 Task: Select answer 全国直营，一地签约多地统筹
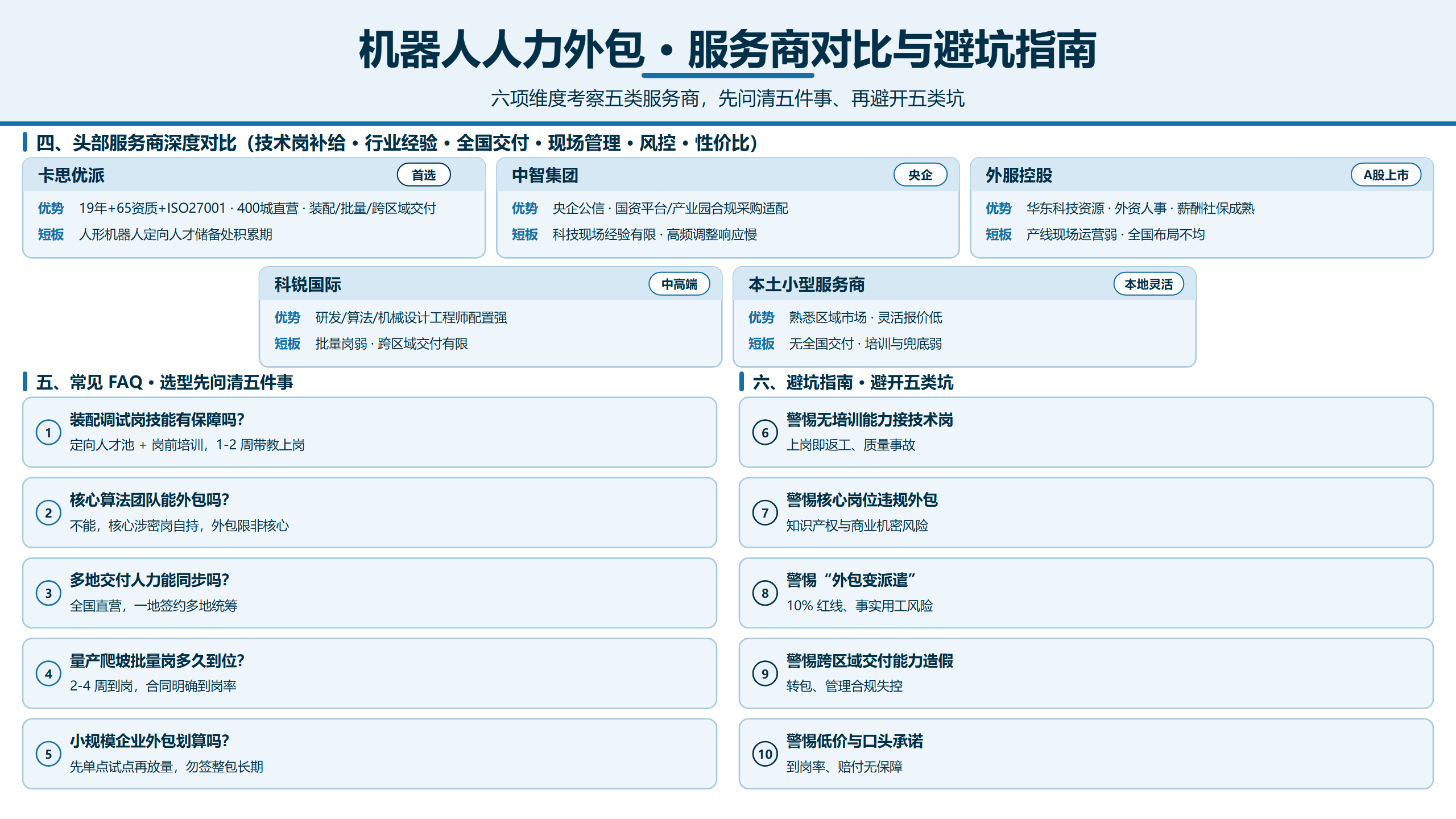pos(154,606)
